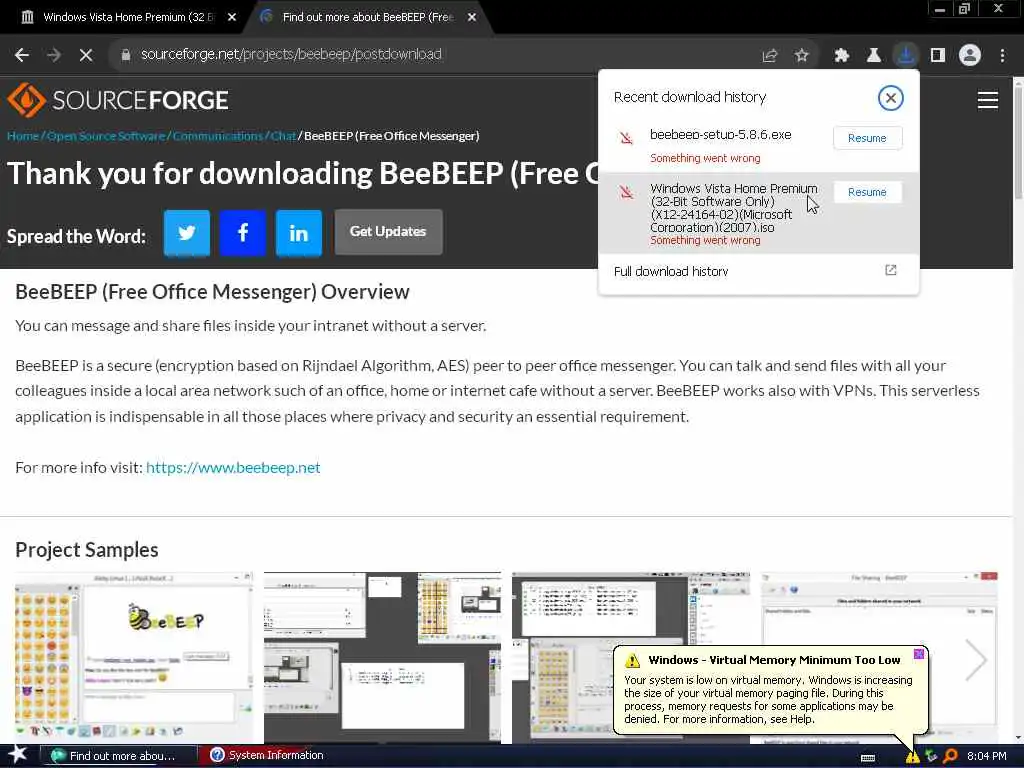
Task: Open Chrome three-dot menu
Action: point(1002,56)
